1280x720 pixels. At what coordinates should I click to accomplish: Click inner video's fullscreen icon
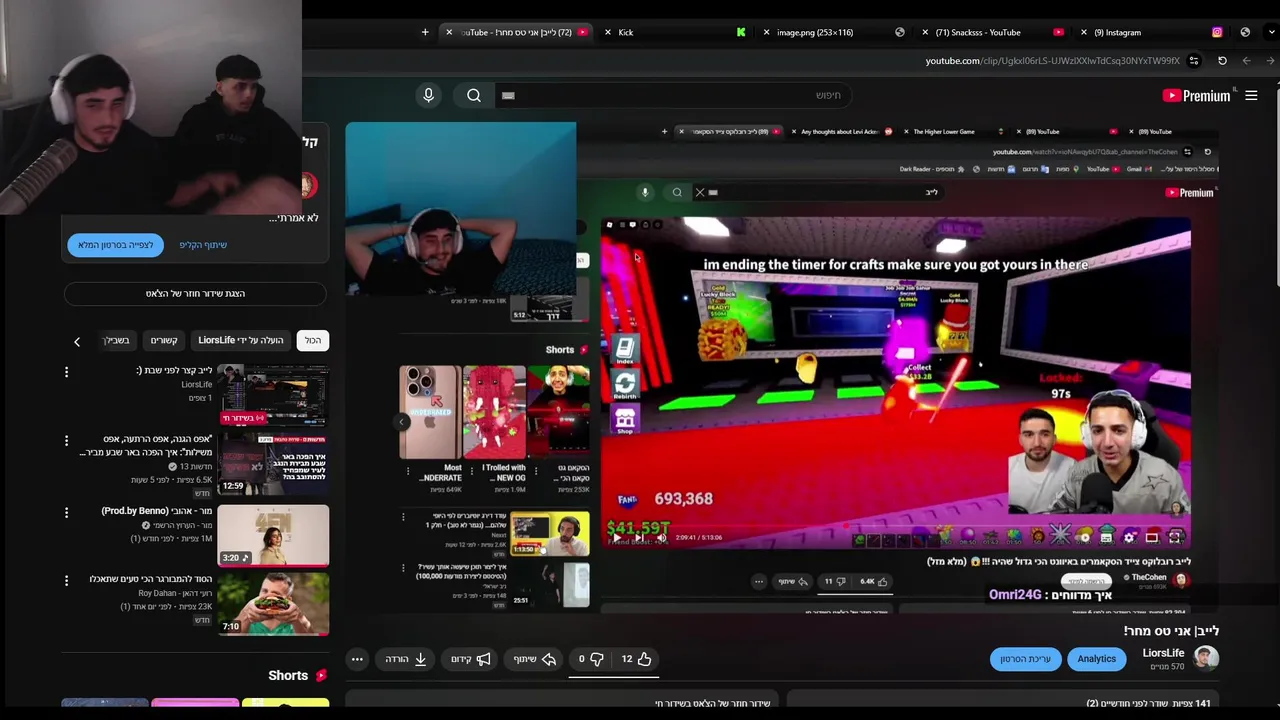pos(1175,537)
